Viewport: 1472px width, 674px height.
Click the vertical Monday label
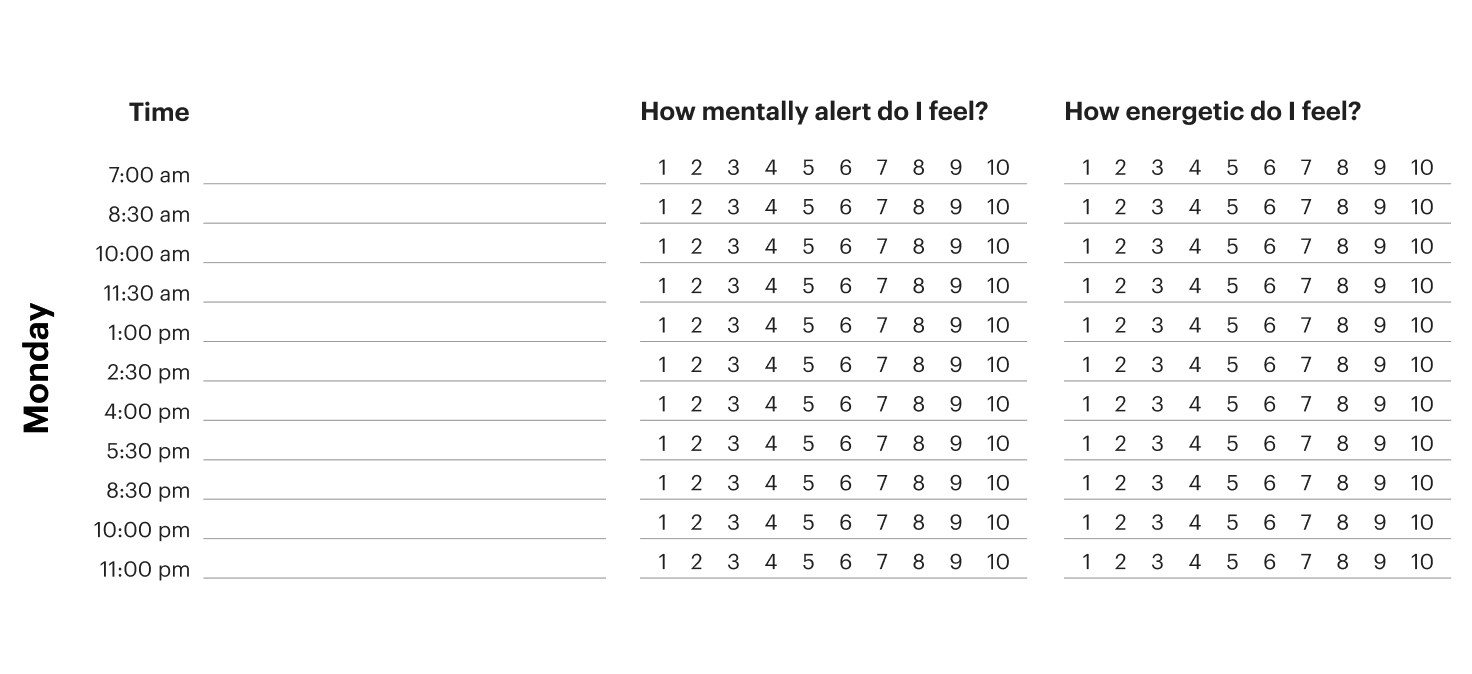tap(37, 368)
